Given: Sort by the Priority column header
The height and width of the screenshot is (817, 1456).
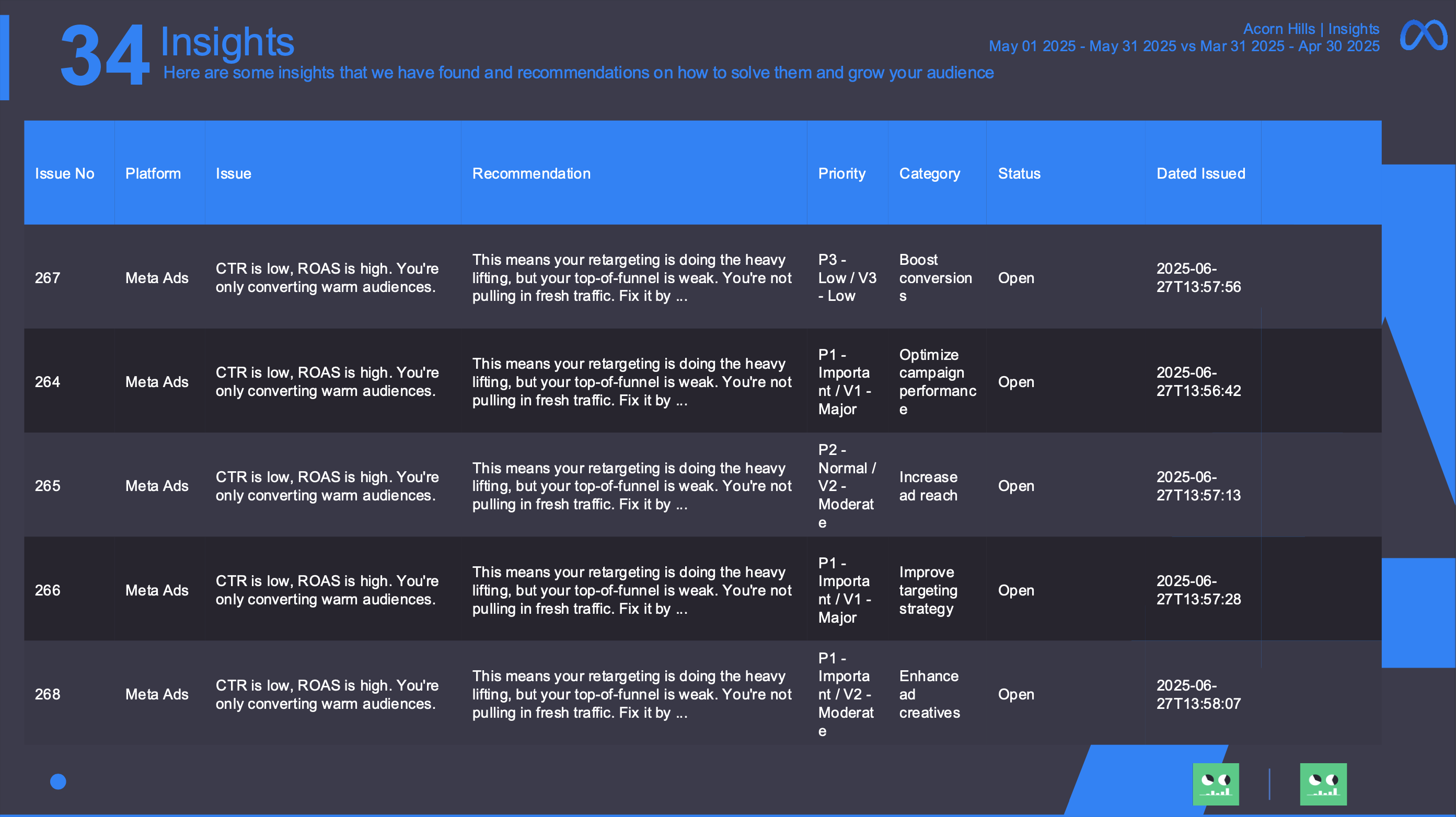Looking at the screenshot, I should coord(841,173).
